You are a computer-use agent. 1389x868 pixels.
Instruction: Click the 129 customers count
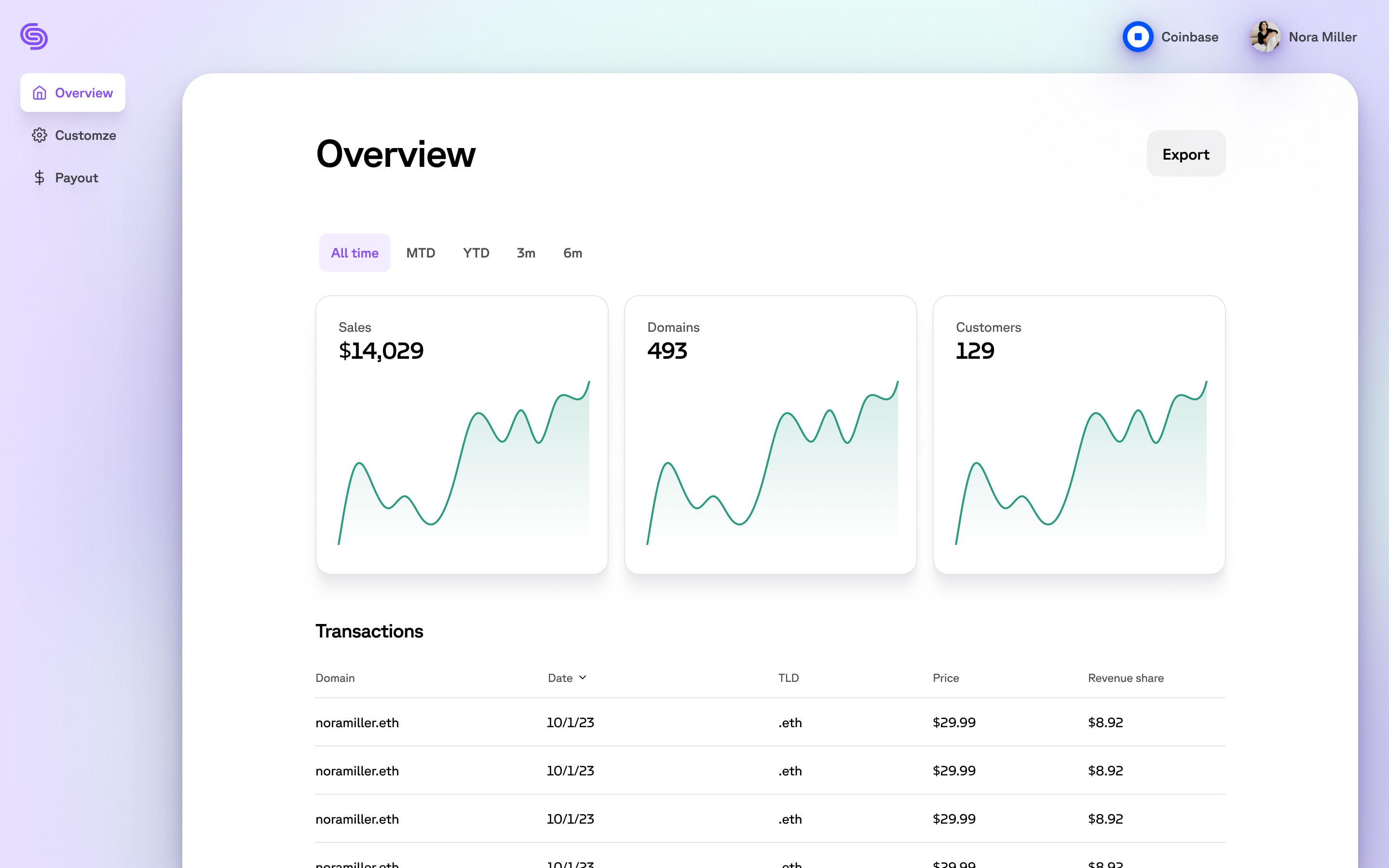975,351
